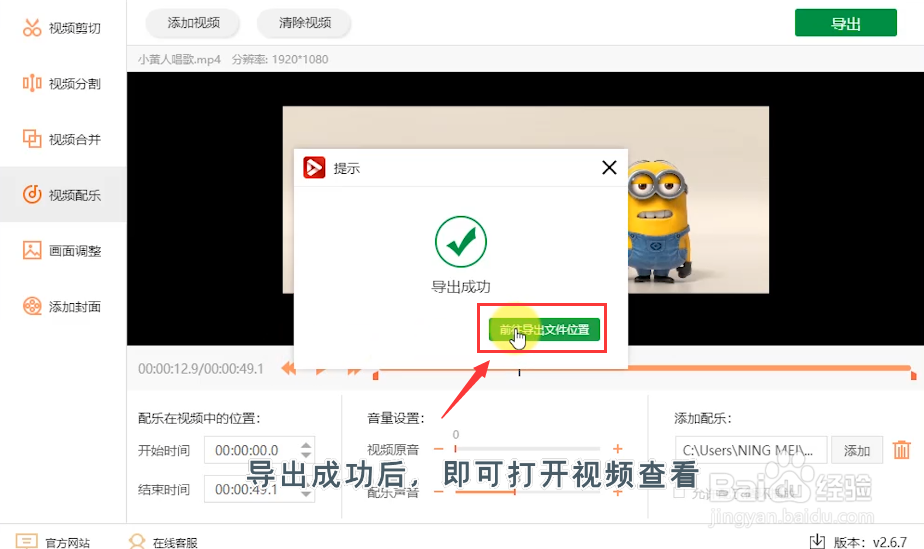Screen dimensions: 924x549
Task: Click the 00:00:12.9/00:00:49.1 time display
Action: pos(200,369)
